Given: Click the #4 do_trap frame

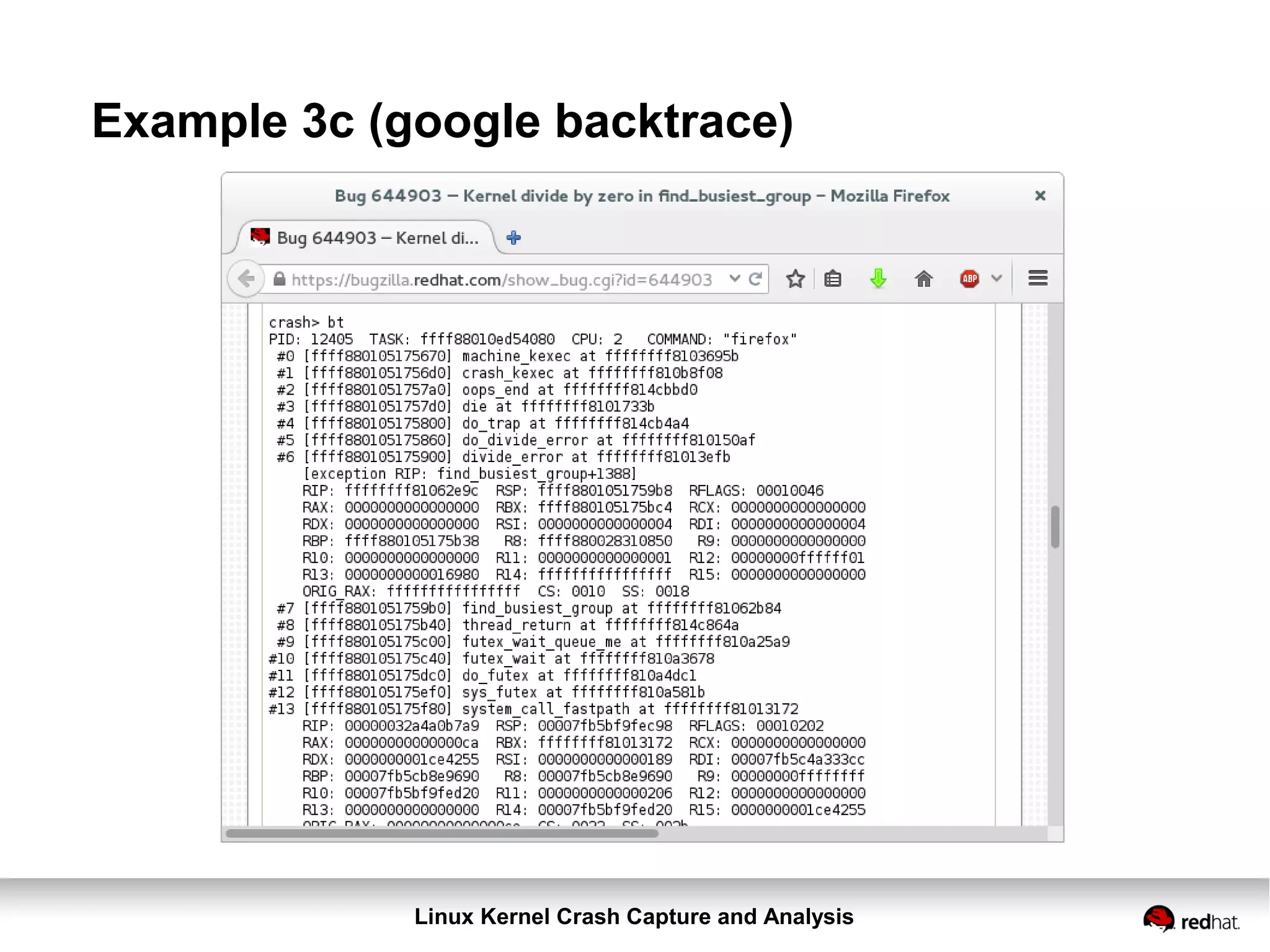Looking at the screenshot, I should click(483, 423).
